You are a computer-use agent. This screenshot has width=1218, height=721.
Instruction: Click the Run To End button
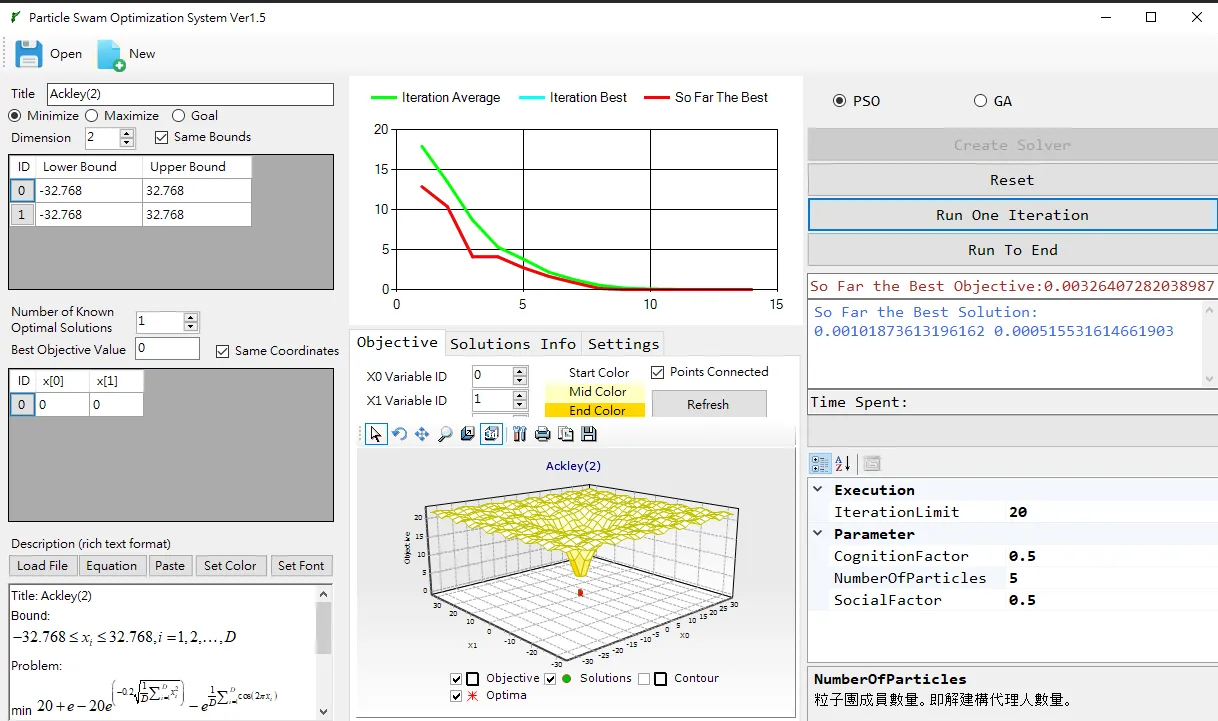[1012, 250]
